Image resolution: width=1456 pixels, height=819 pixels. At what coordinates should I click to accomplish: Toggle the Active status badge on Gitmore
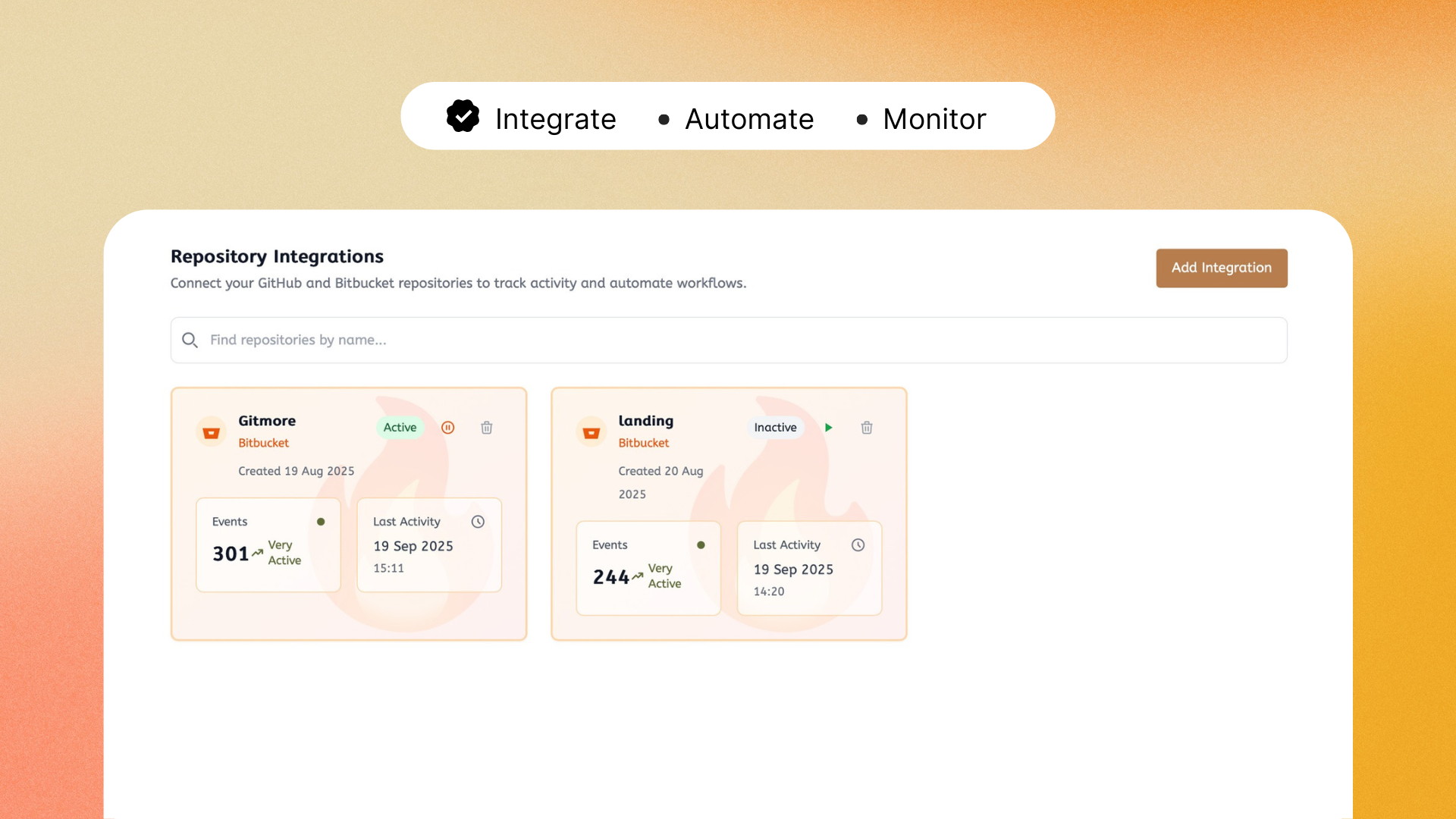pos(400,427)
